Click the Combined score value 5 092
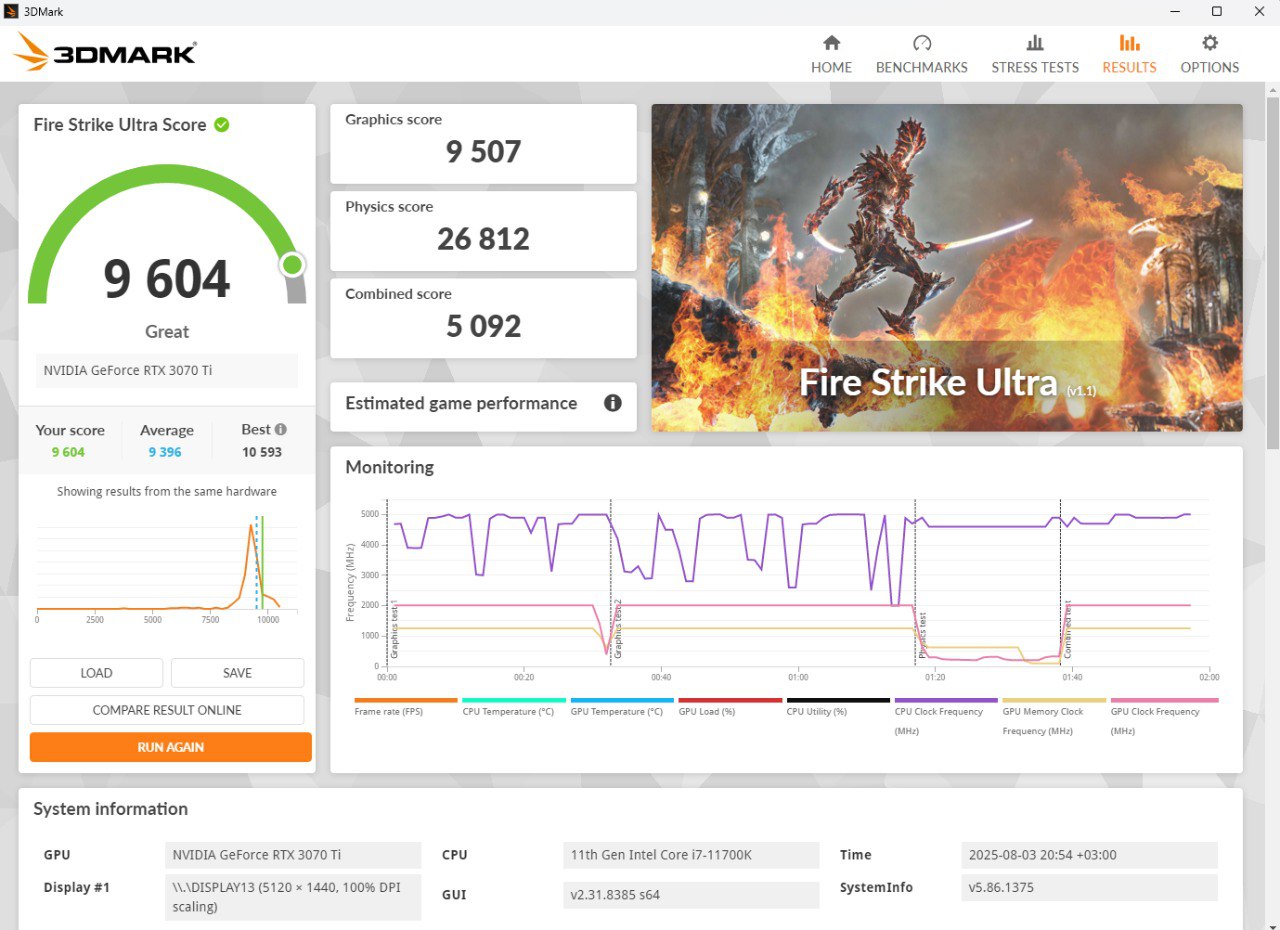 (484, 326)
